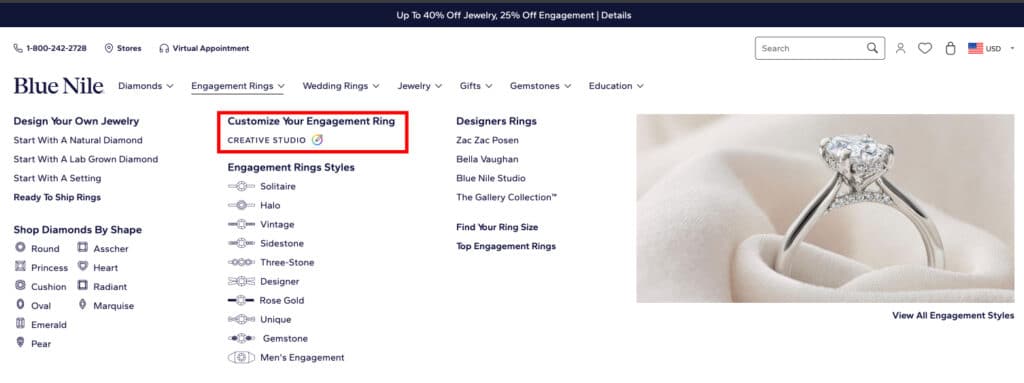Click the Engagement Rings Styles heading
The height and width of the screenshot is (383, 1024).
[291, 167]
